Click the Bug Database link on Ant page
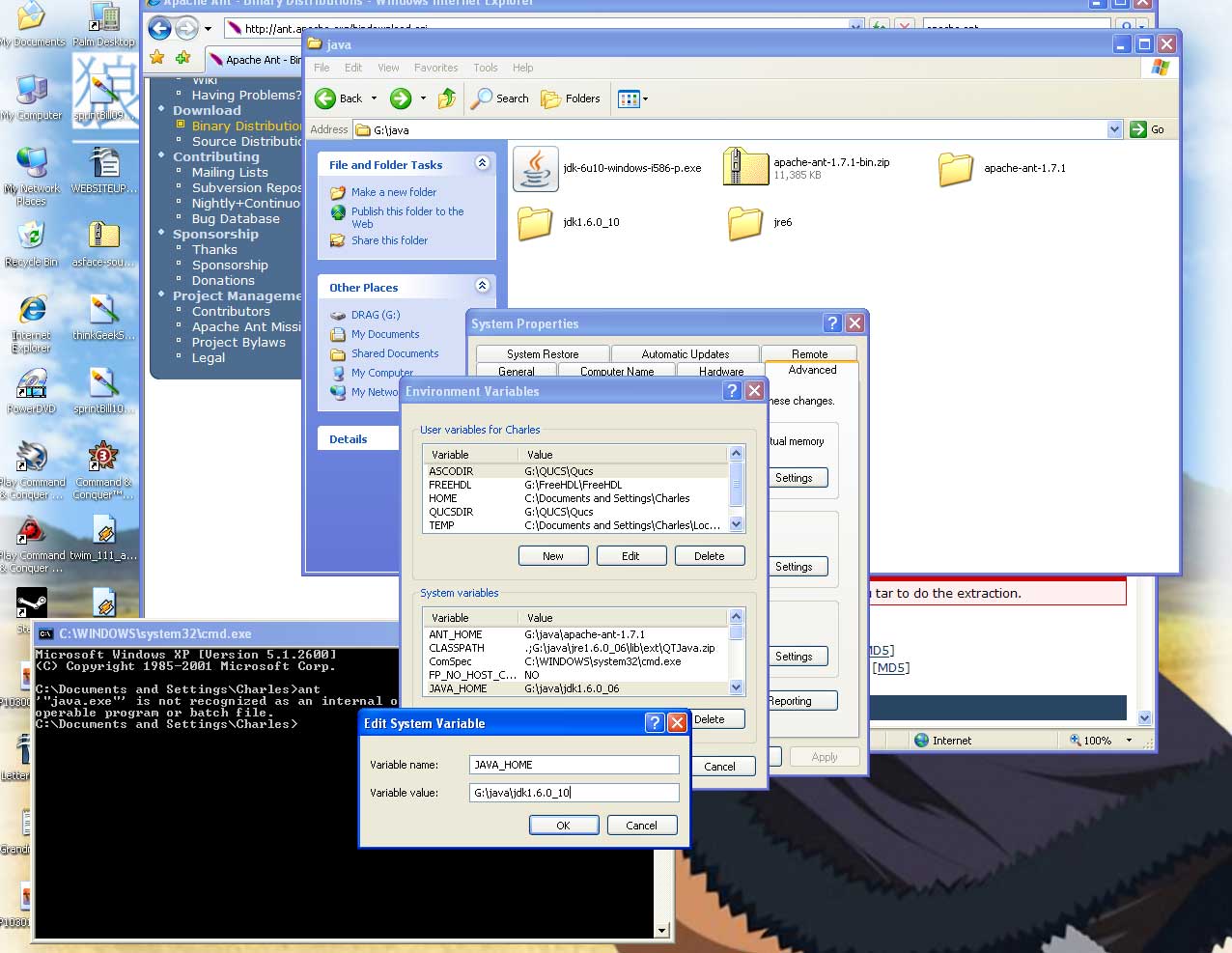 (236, 218)
